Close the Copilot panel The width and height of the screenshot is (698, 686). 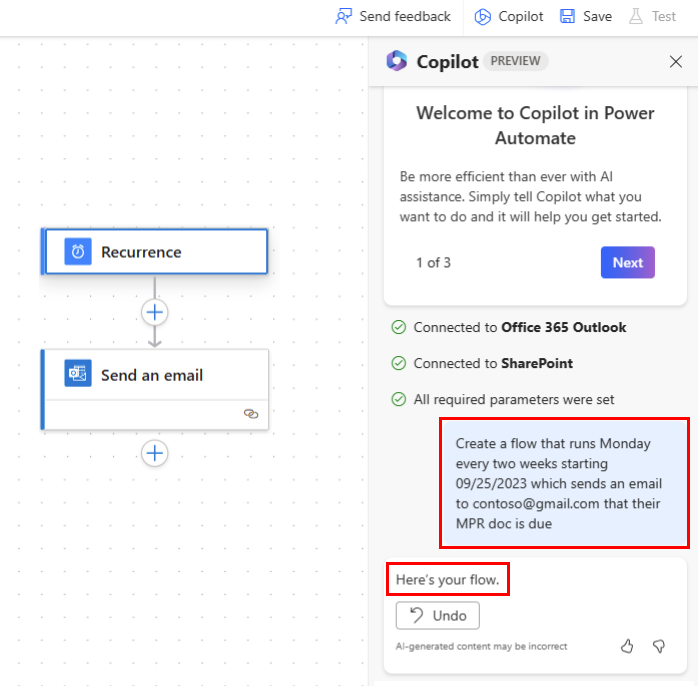point(675,61)
